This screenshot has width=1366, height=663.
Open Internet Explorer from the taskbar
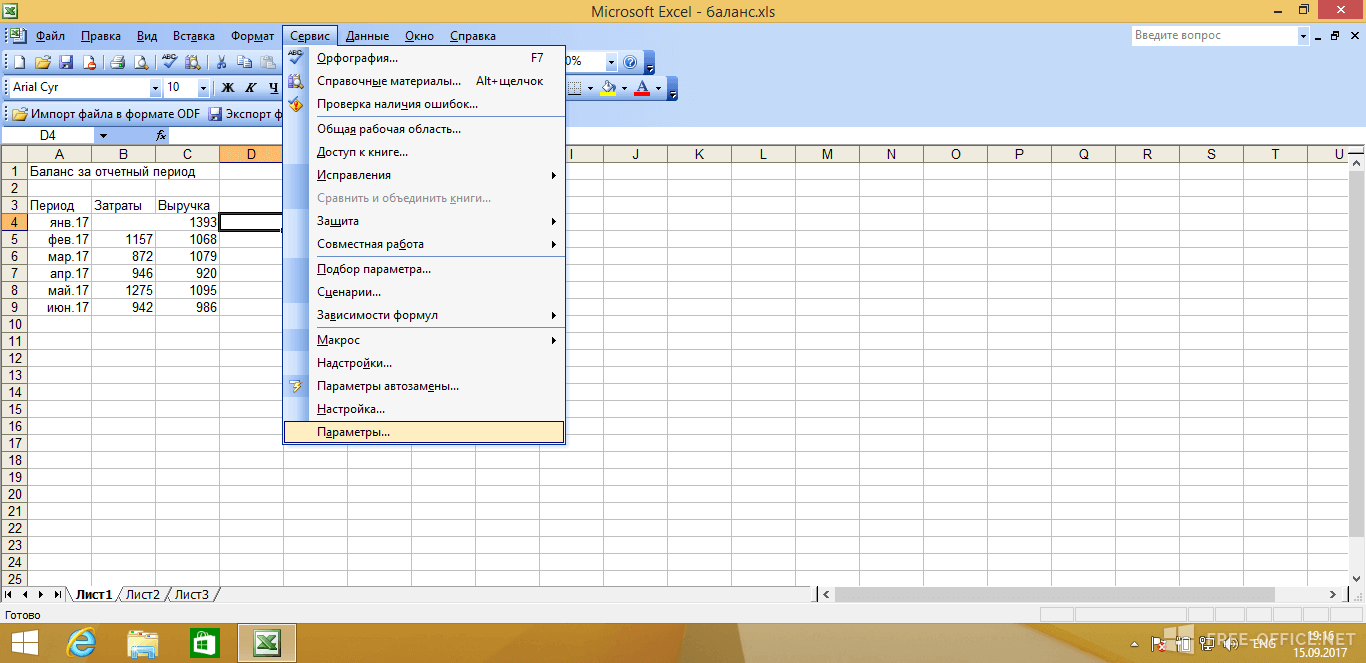pos(83,643)
